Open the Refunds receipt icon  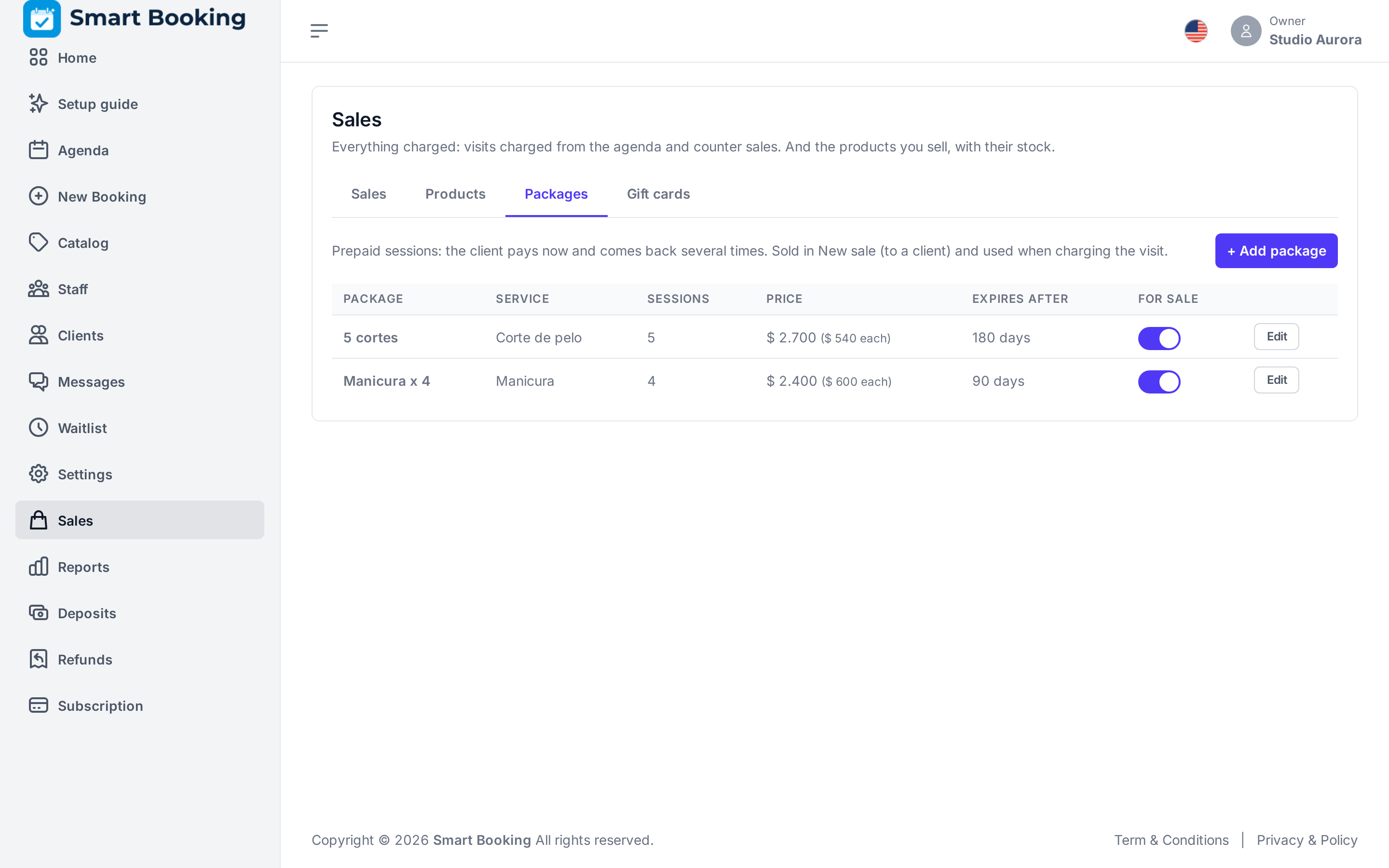39,659
